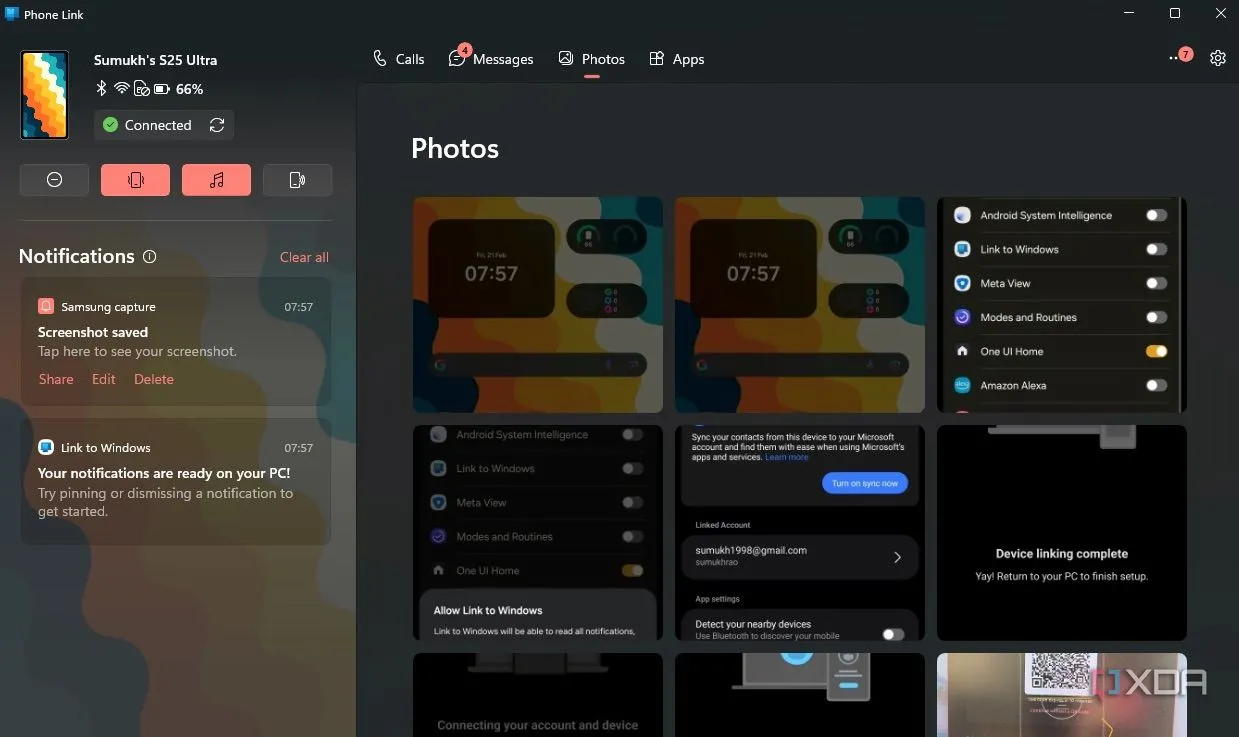Open the Device linking complete photo
The width and height of the screenshot is (1239, 737).
[1061, 532]
